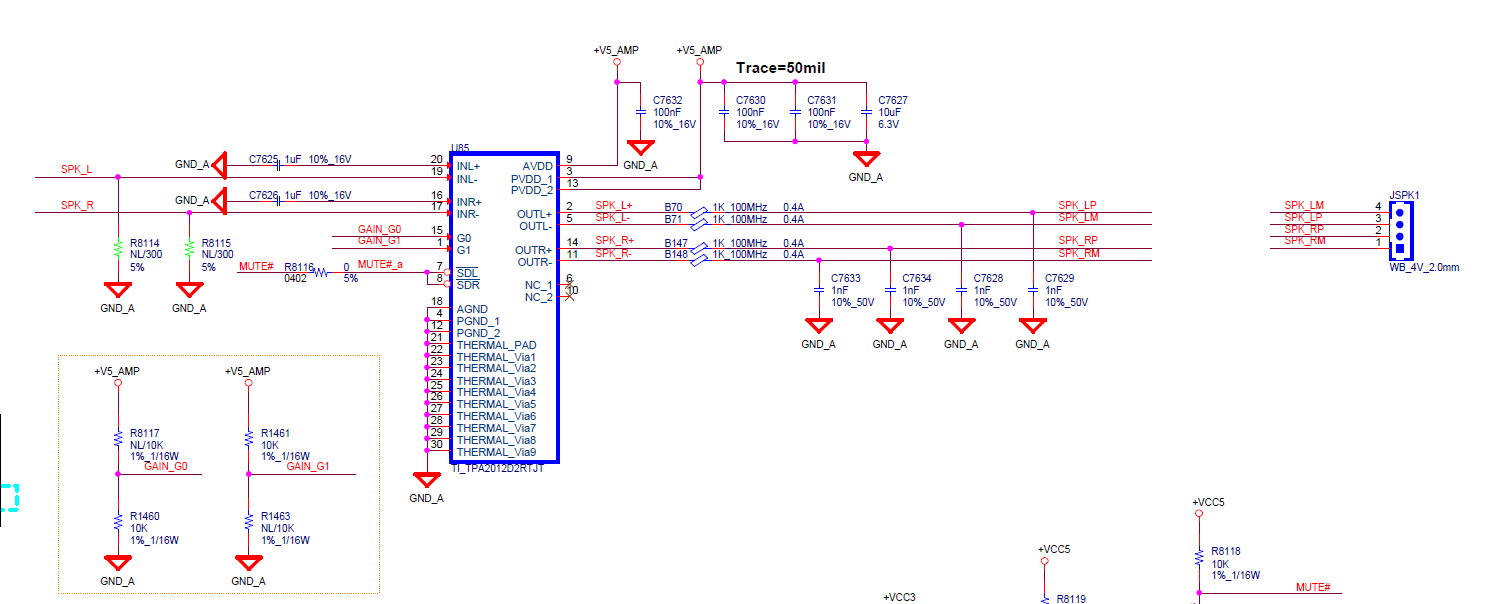This screenshot has height=604, width=1496.
Task: Select the C7627 10uF capacitor symbol
Action: 866,112
